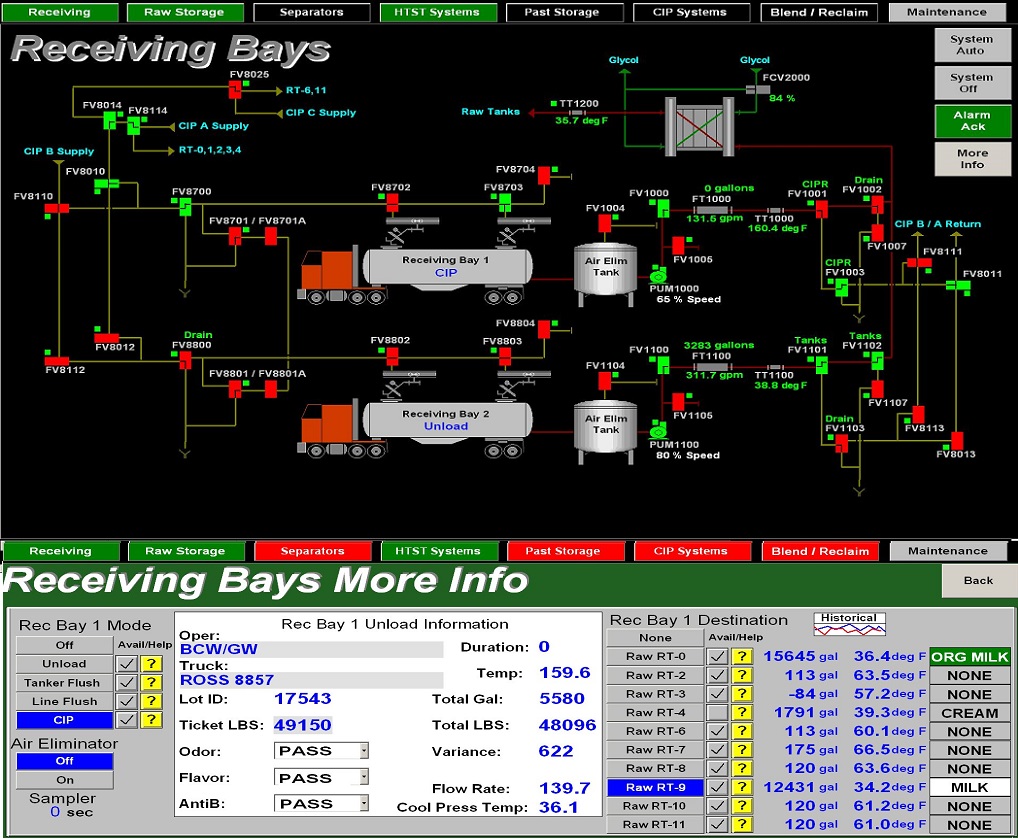Click the help icon for Unload mode
The image size is (1018, 840).
pyautogui.click(x=151, y=663)
